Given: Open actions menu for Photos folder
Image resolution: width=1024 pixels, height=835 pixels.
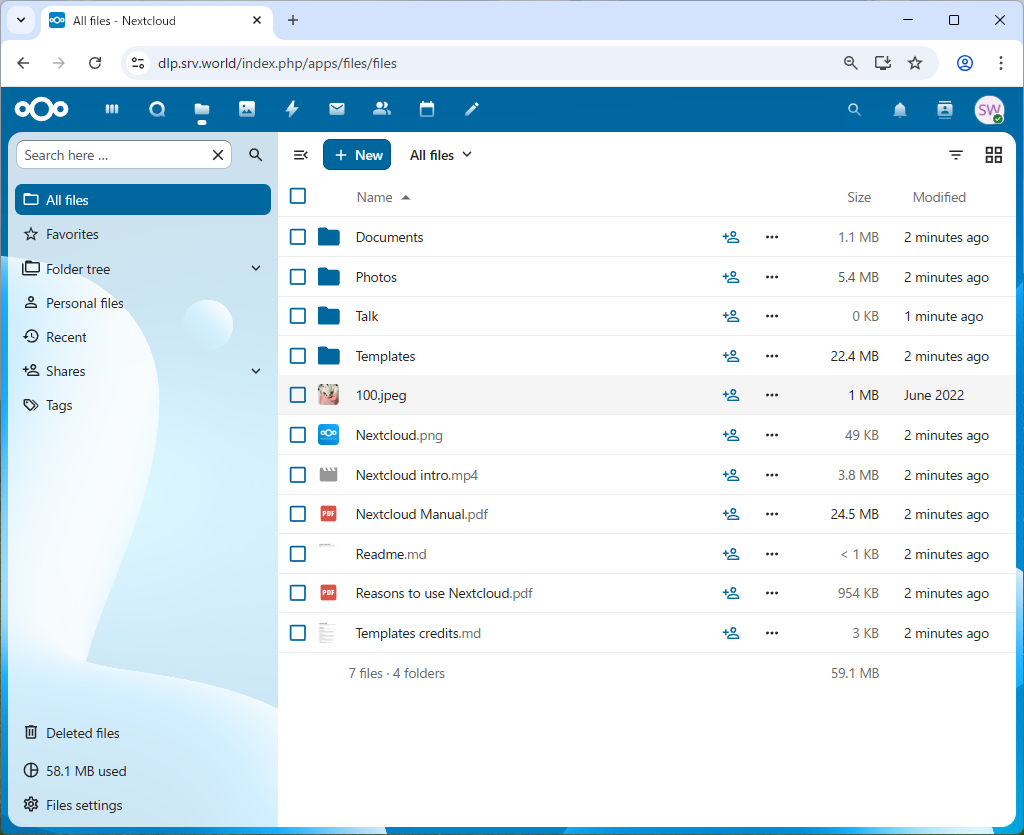Looking at the screenshot, I should tap(772, 277).
